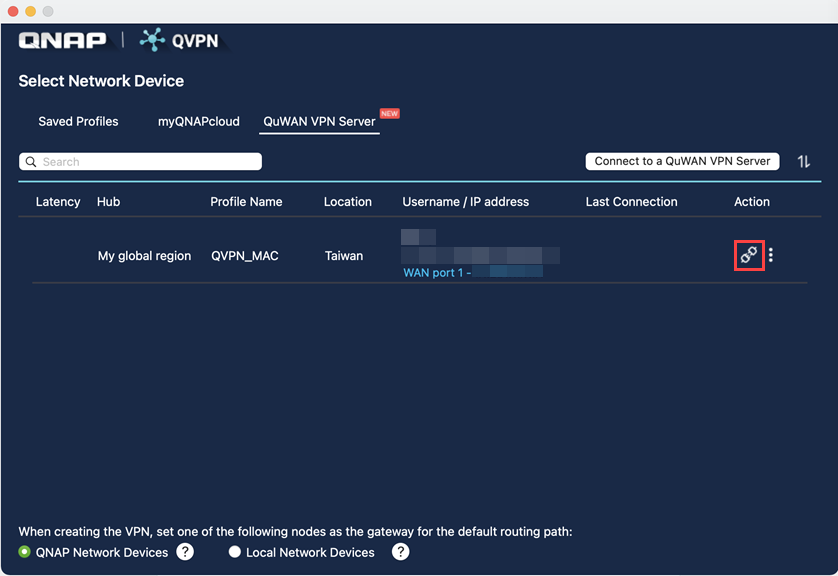Click the search magnifier icon
The image size is (838, 576).
coord(31,162)
